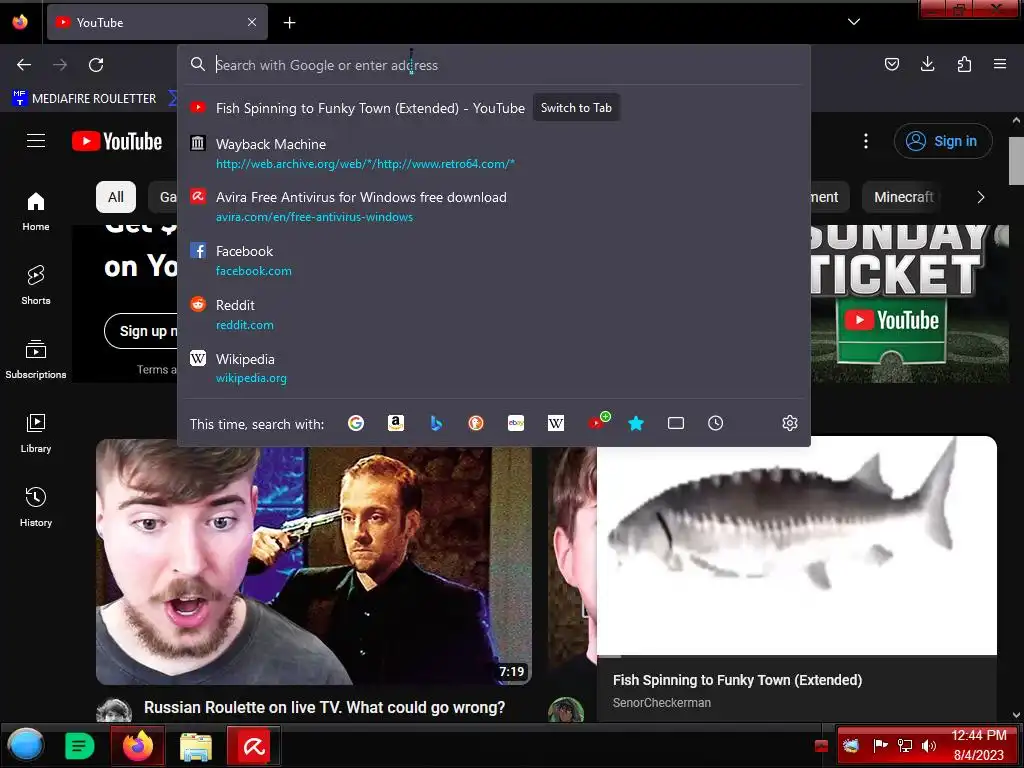Open Firefox from the taskbar
Image resolution: width=1024 pixels, height=768 pixels.
138,745
